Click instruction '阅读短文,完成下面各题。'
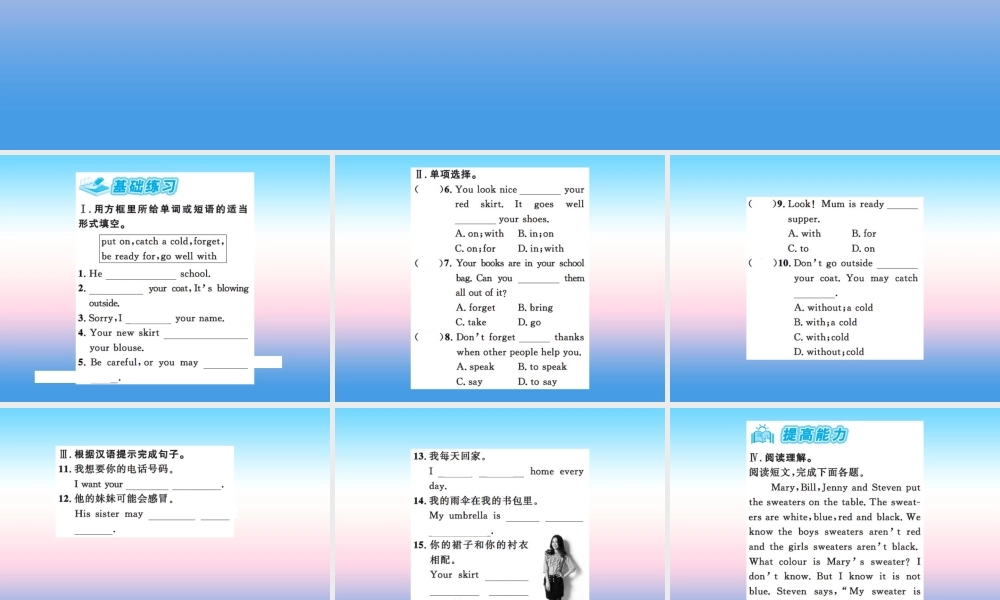 click(x=807, y=472)
